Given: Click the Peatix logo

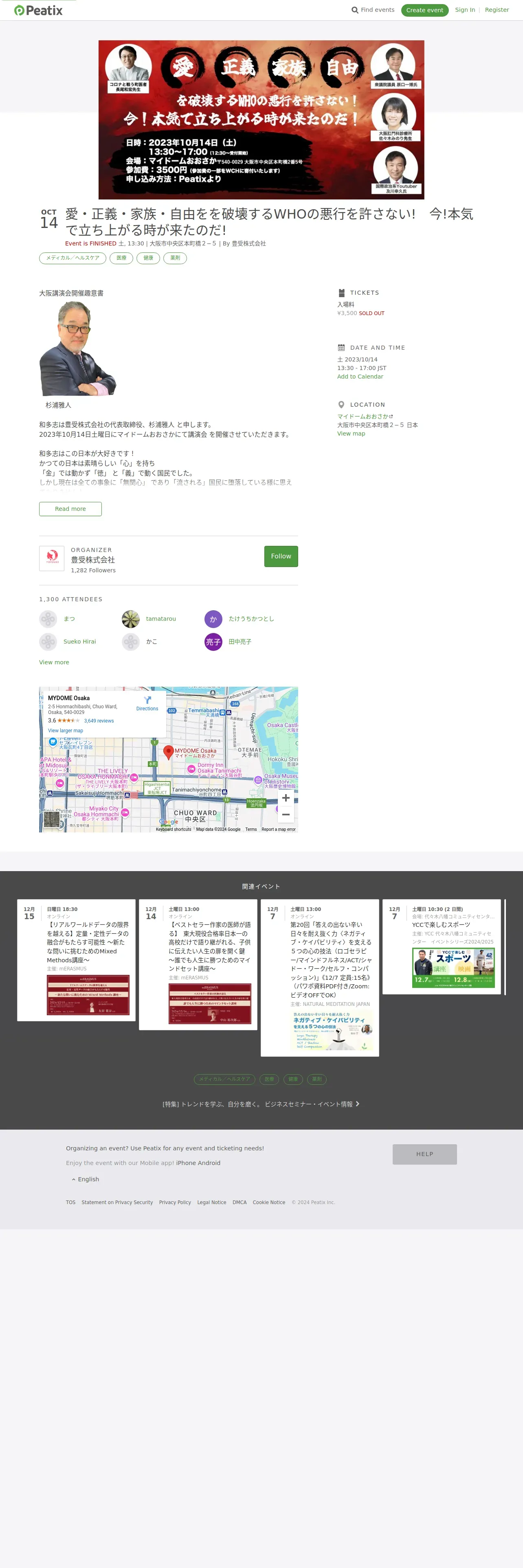Looking at the screenshot, I should (38, 10).
